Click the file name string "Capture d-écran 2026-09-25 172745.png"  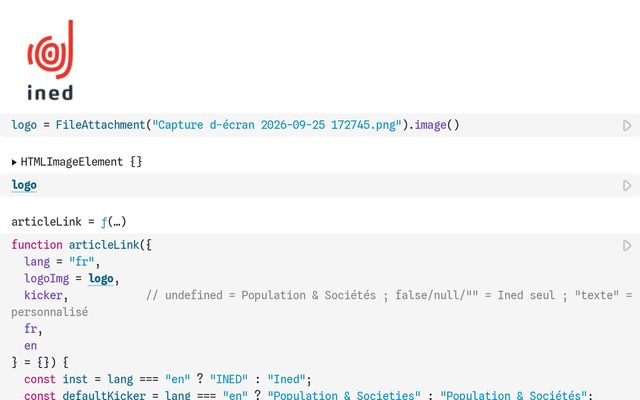point(277,125)
